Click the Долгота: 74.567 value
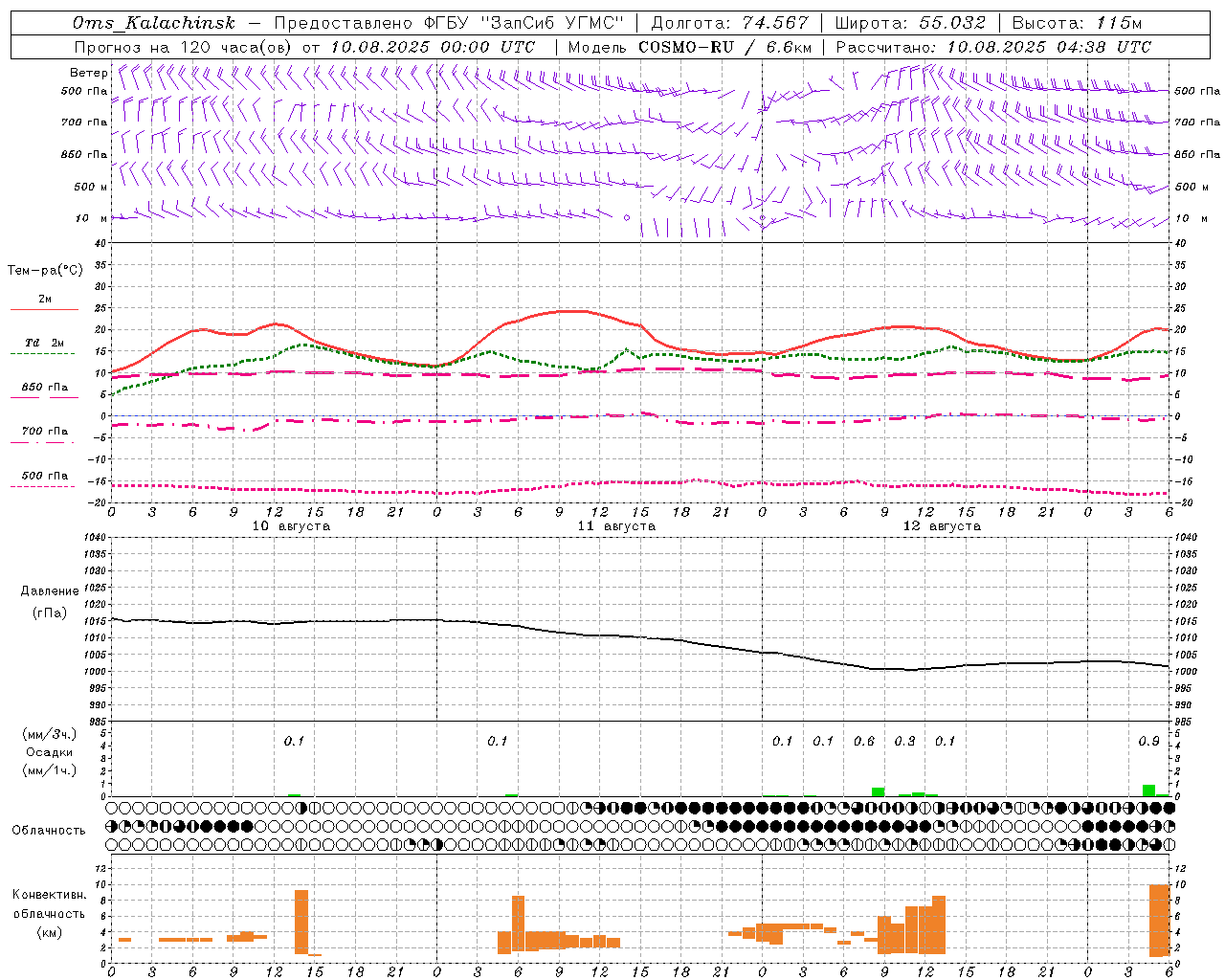 [x=729, y=23]
